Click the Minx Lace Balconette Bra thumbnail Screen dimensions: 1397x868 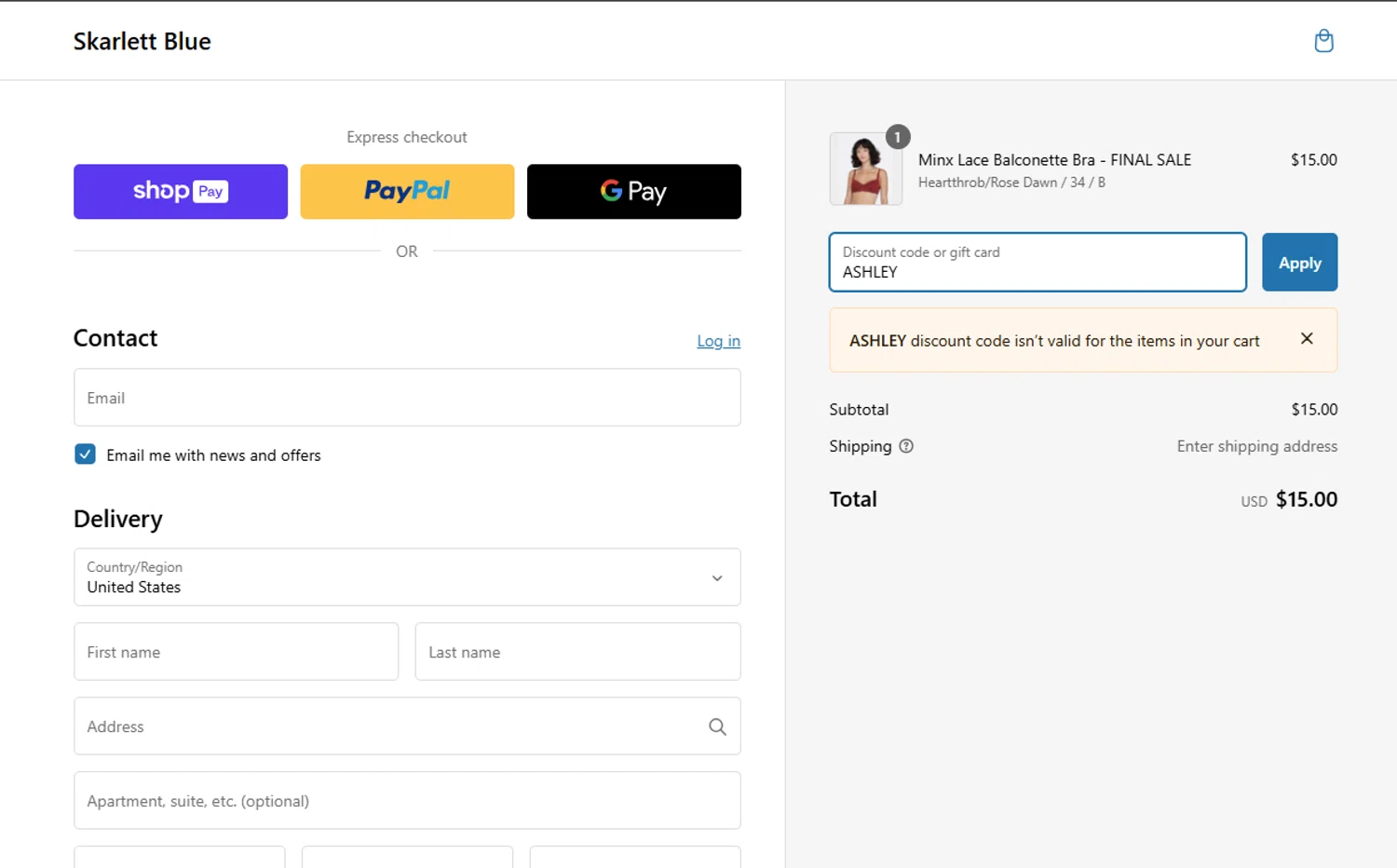click(x=865, y=169)
